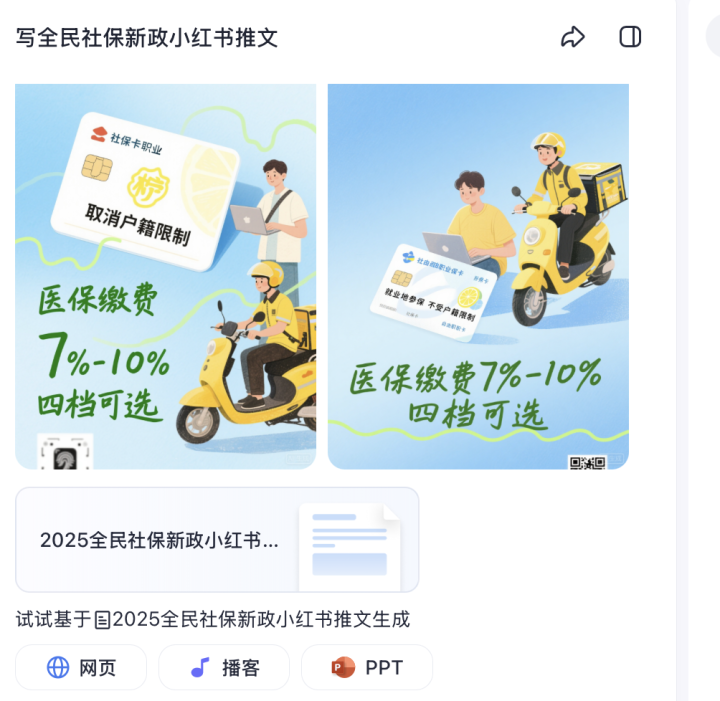Open the 2025全民社保新政小红书 document card
The height and width of the screenshot is (701, 720).
click(217, 539)
